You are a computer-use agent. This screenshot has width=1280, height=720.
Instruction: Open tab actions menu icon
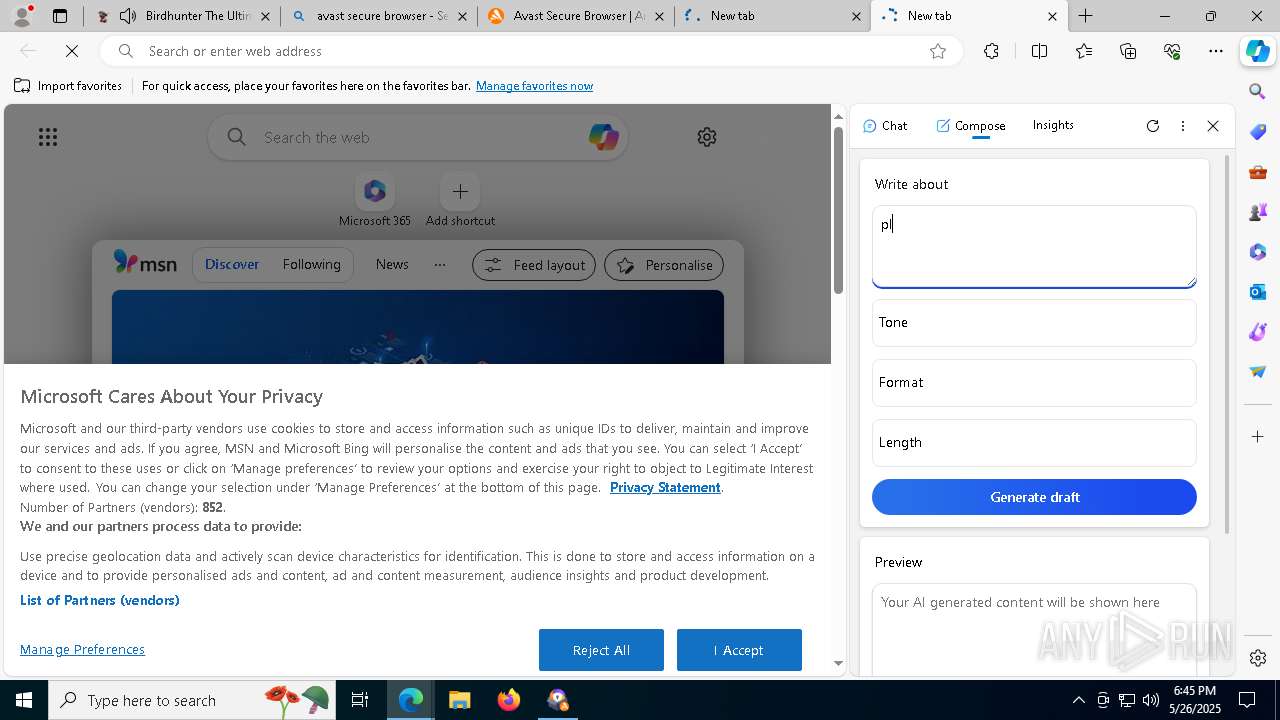[x=60, y=16]
